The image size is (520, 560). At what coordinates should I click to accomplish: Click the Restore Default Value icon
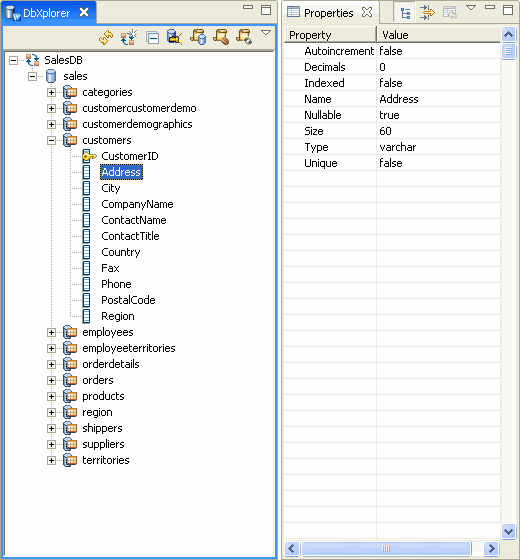[450, 13]
